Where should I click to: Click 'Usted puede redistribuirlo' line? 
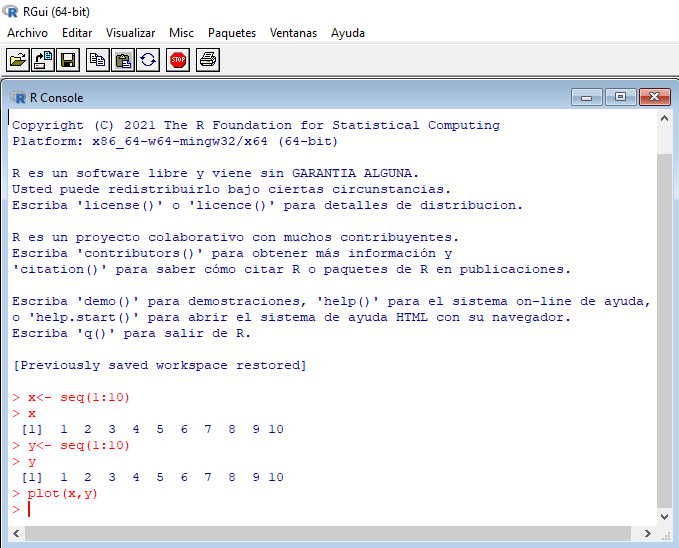pos(232,189)
